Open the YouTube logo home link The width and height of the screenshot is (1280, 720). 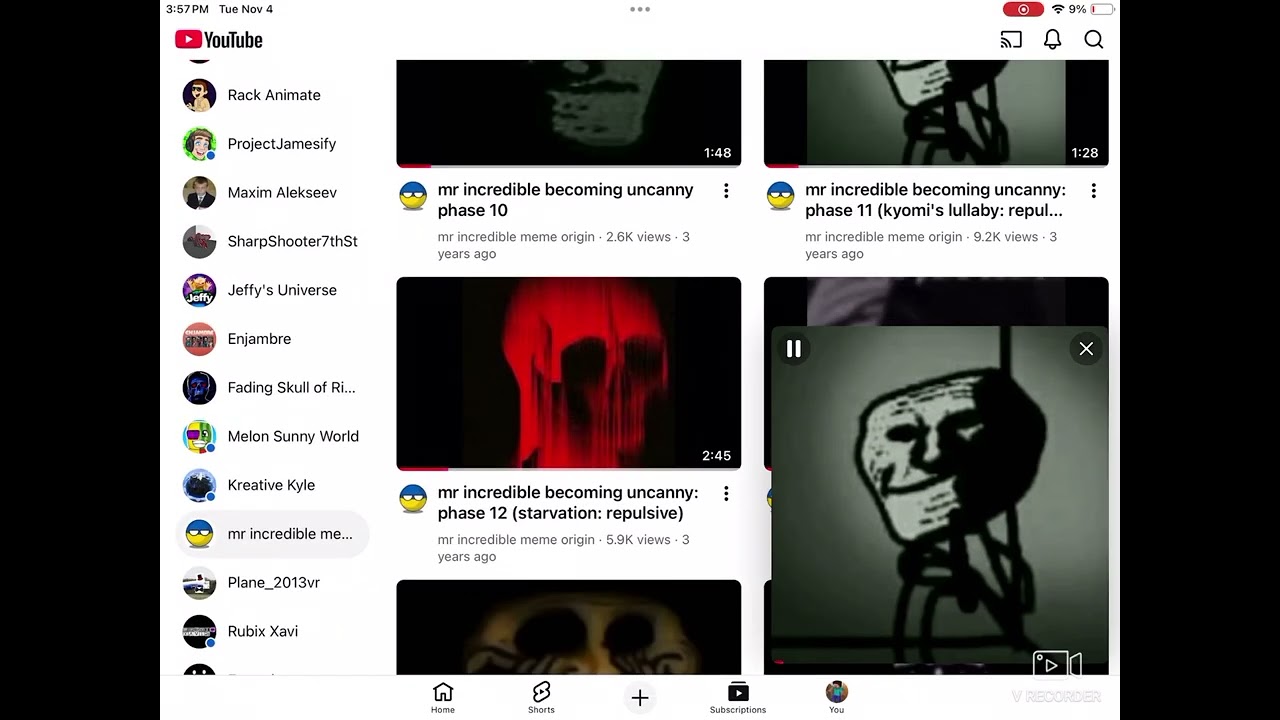point(218,40)
